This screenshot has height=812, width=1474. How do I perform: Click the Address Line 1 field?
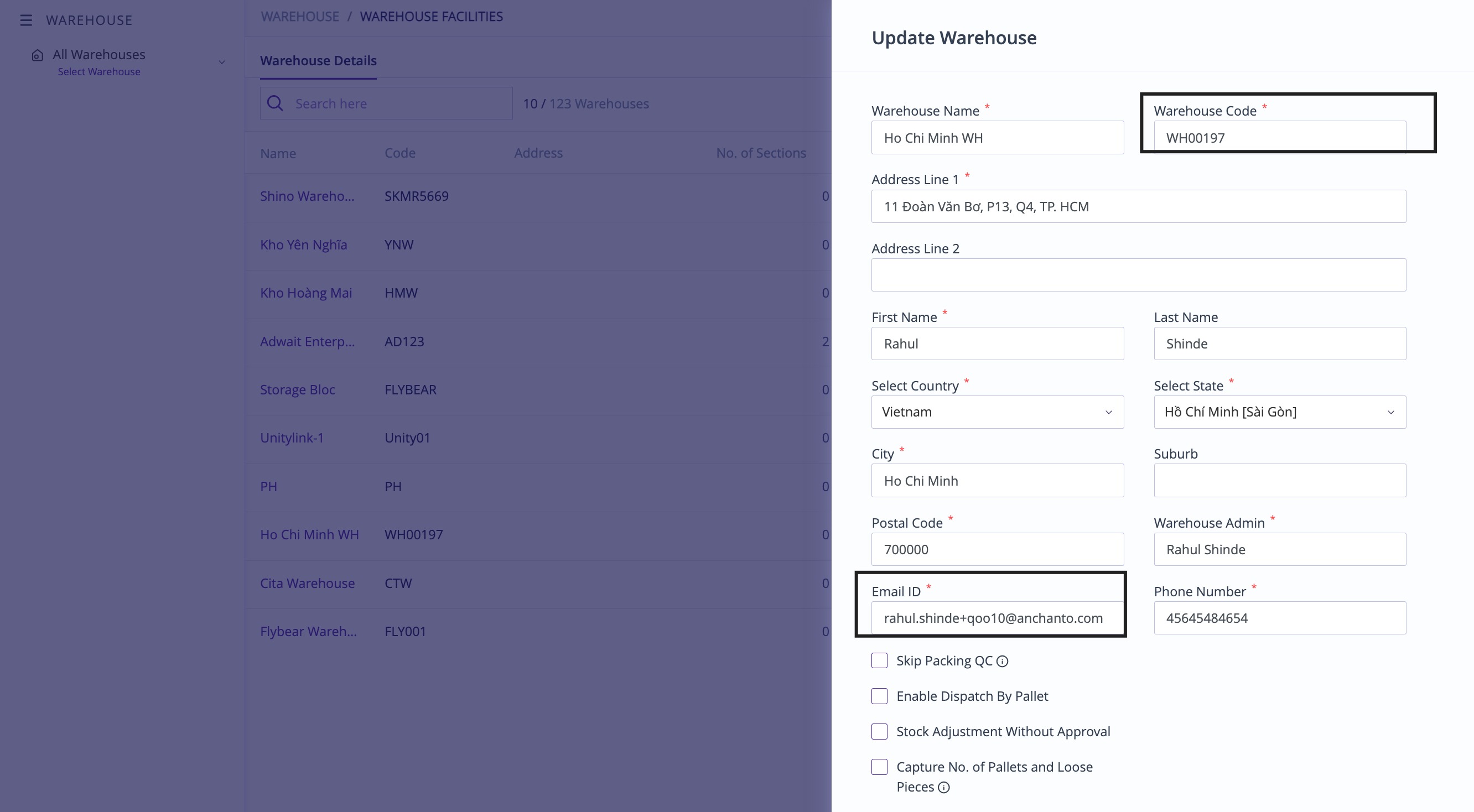(1139, 206)
